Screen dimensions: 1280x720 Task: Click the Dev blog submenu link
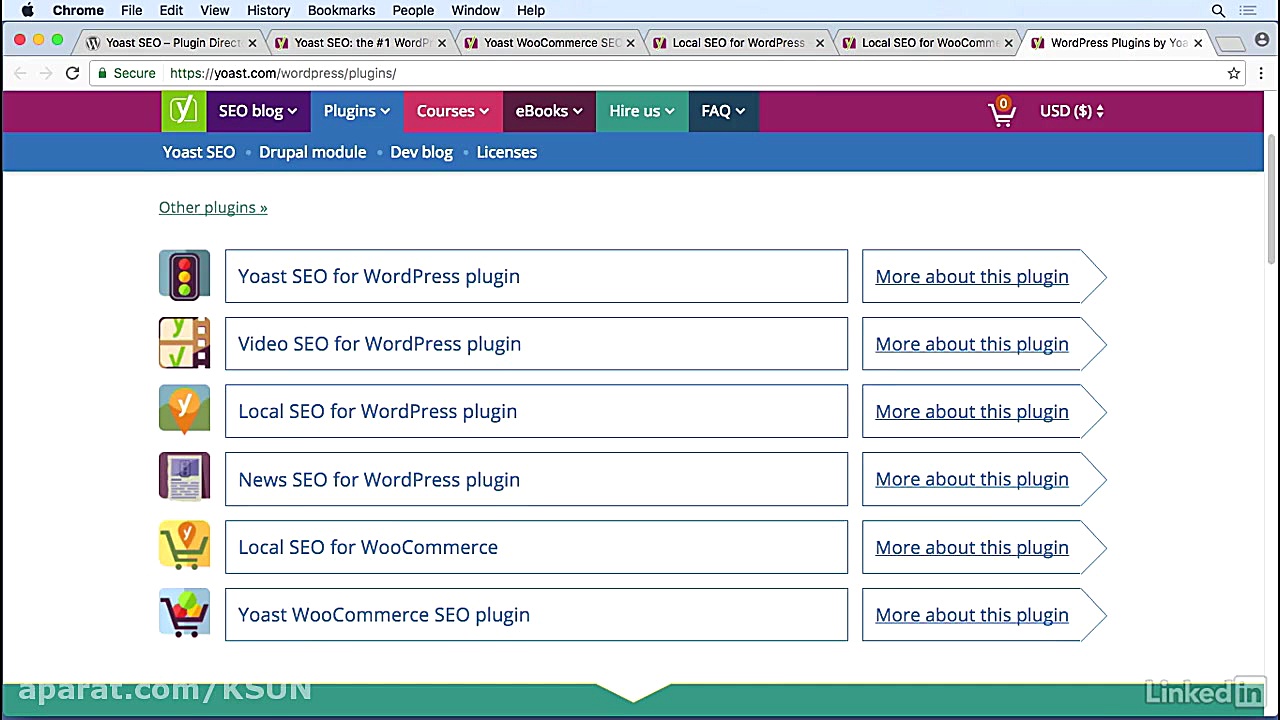(421, 152)
